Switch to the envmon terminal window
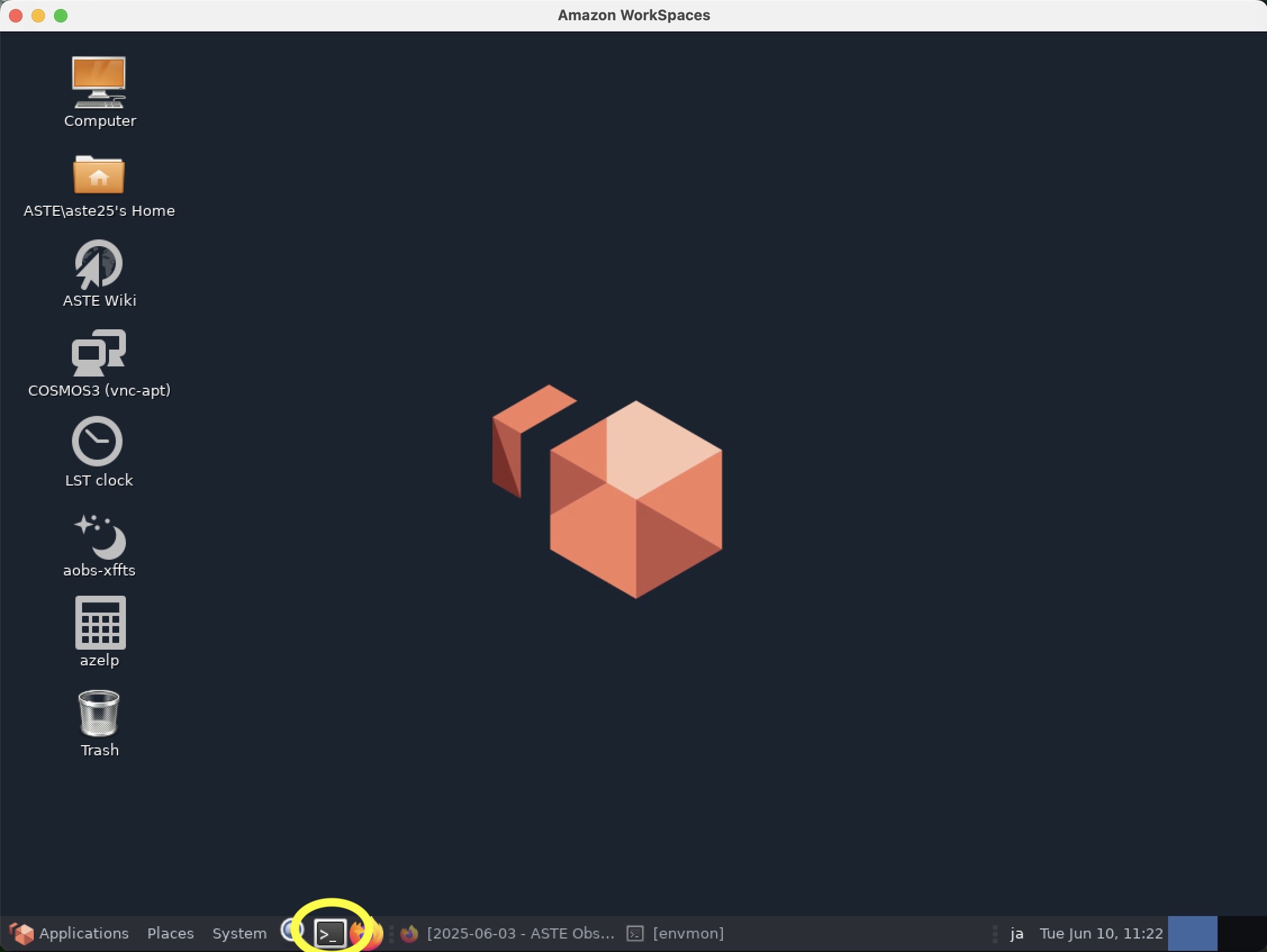Image resolution: width=1267 pixels, height=952 pixels. [x=676, y=933]
